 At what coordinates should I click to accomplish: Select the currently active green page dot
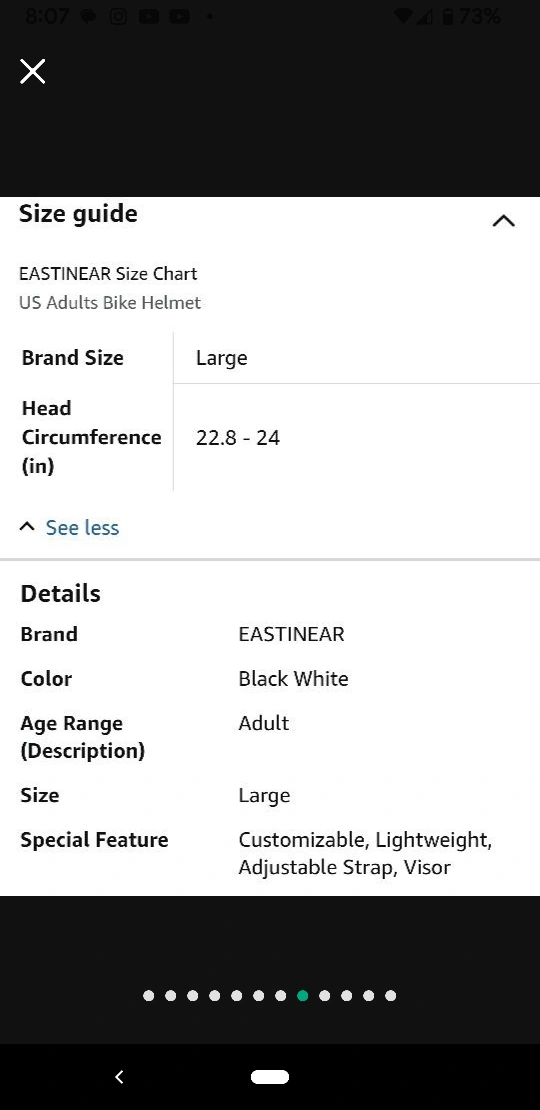[302, 995]
